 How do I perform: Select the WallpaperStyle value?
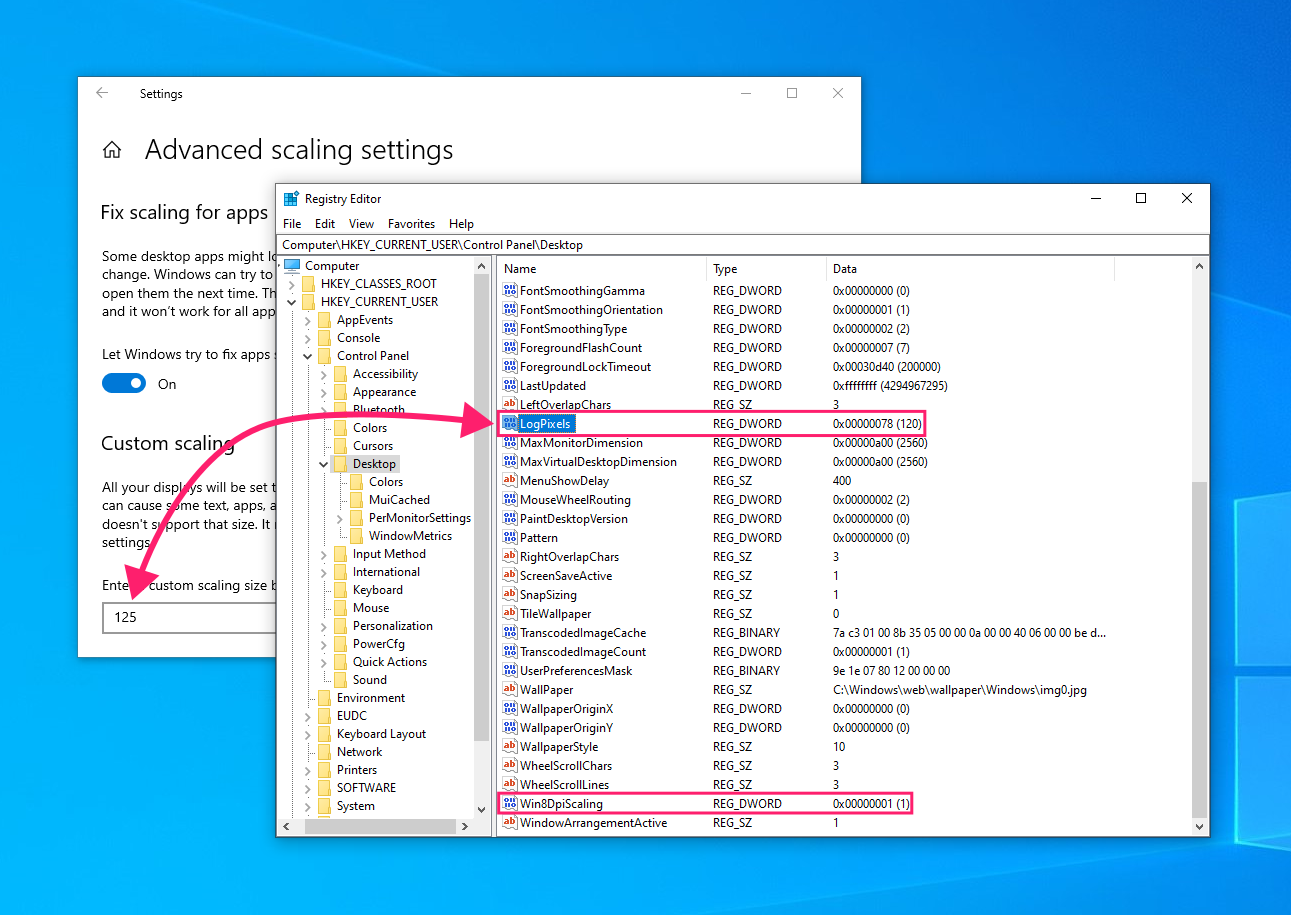(x=559, y=747)
